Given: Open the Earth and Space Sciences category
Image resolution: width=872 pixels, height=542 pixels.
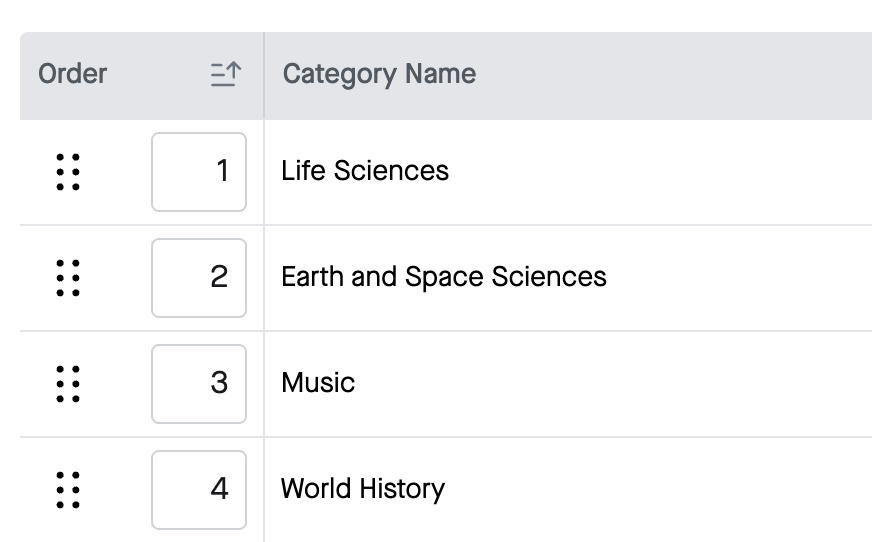Looking at the screenshot, I should coord(444,277).
